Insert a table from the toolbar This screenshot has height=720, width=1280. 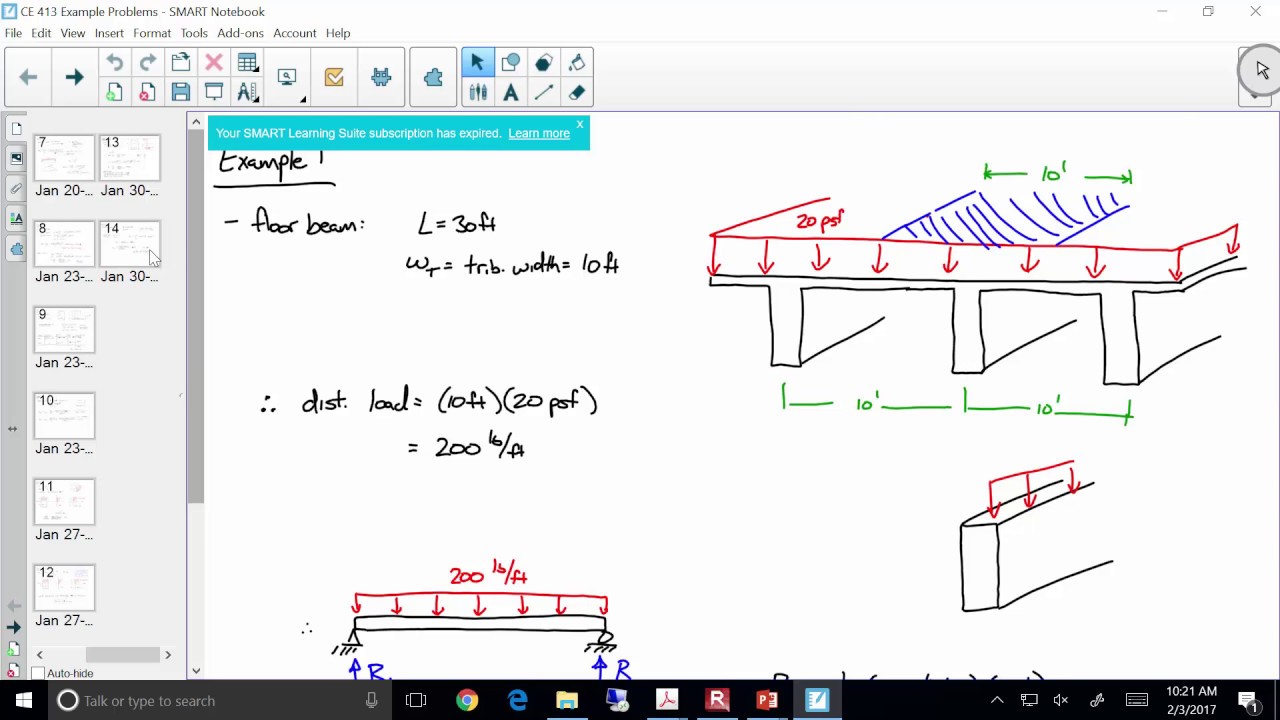pos(247,63)
